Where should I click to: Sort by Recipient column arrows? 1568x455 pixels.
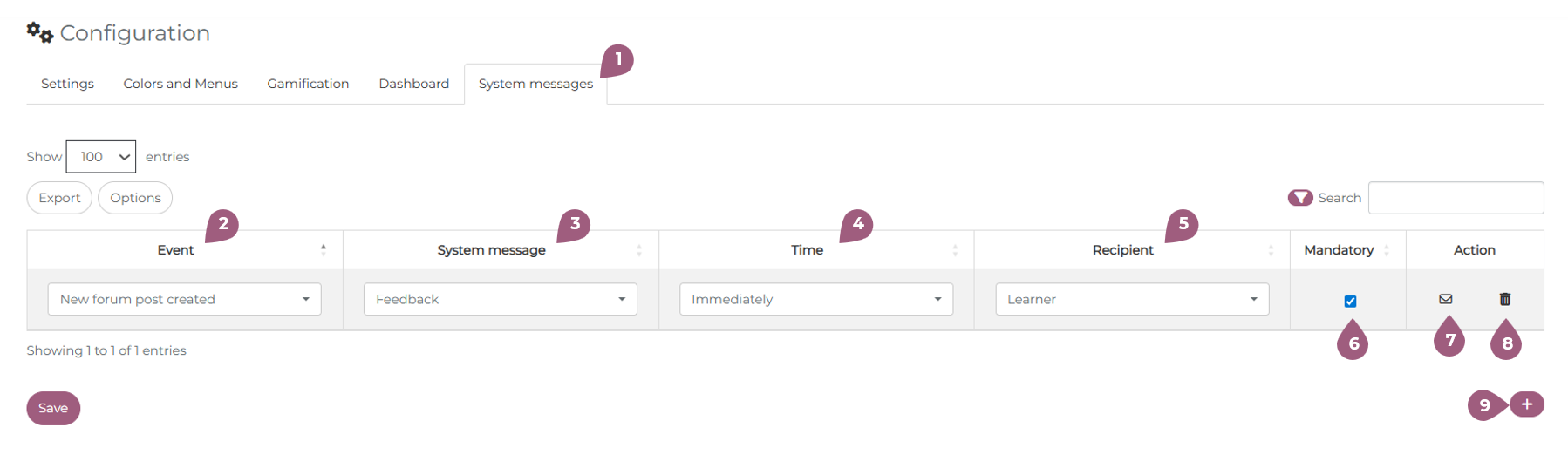[1271, 250]
